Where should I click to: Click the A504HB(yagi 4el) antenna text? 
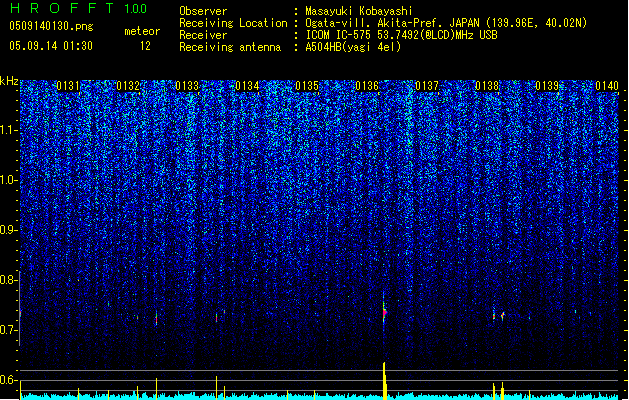353,47
